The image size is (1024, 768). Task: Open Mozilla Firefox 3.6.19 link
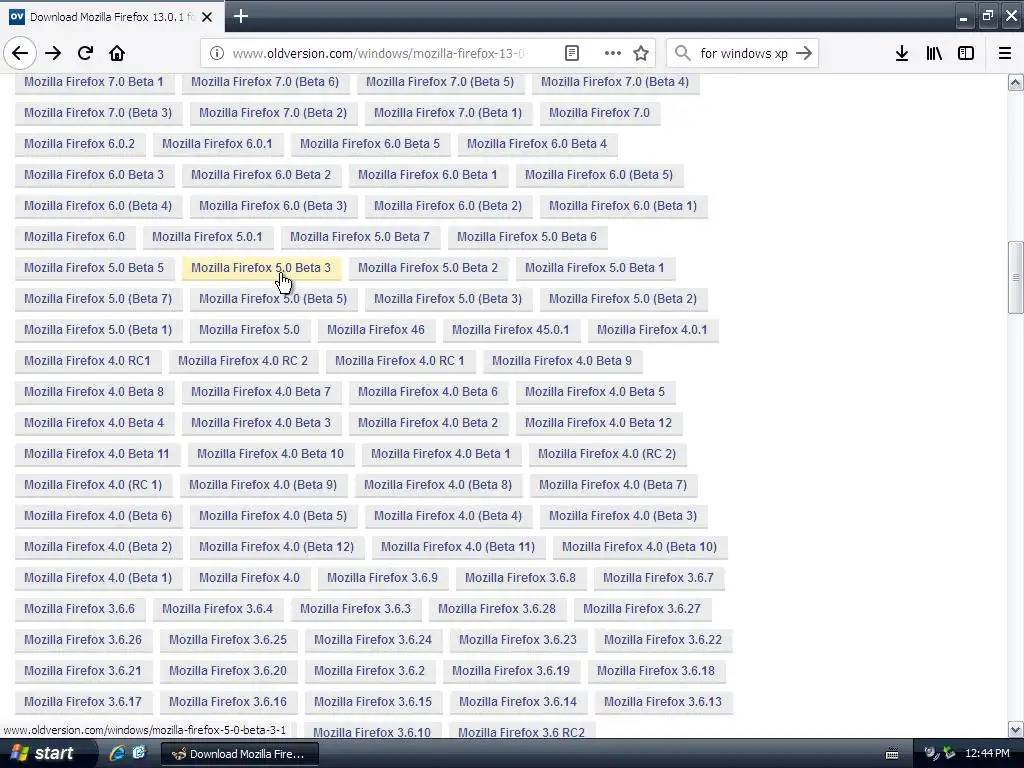click(511, 671)
